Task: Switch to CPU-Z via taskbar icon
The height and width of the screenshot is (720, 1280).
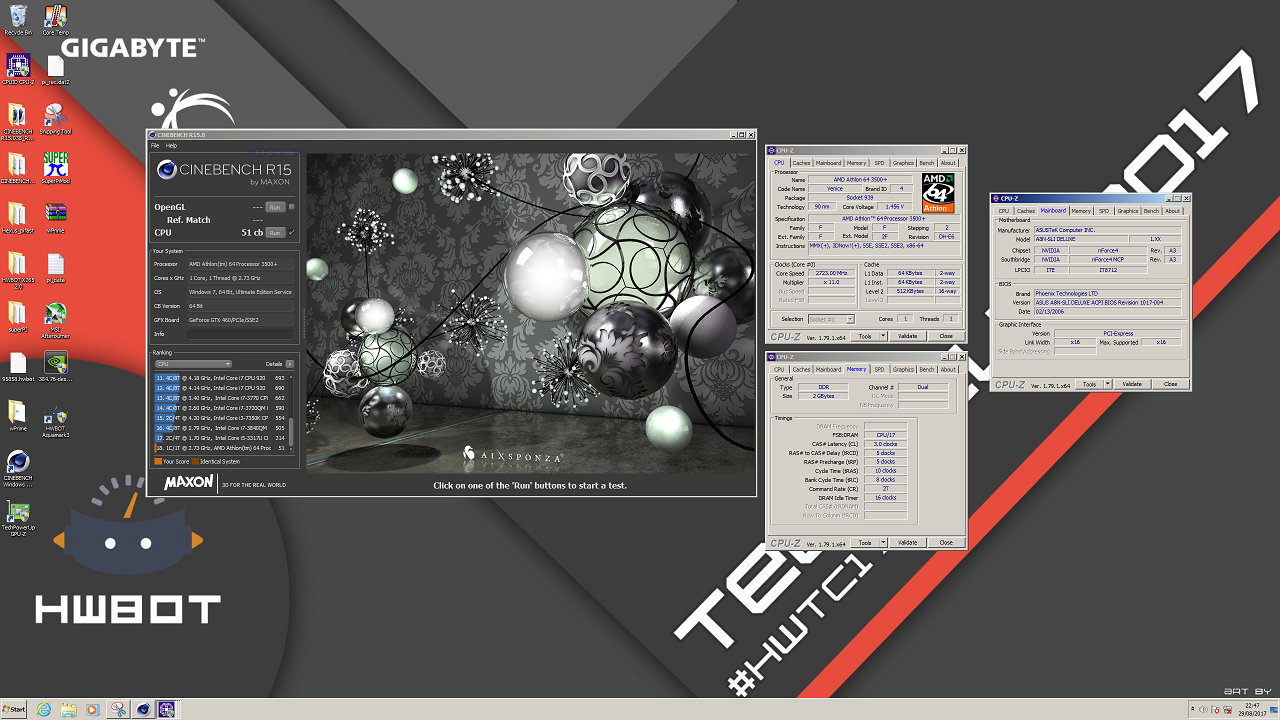Action: coord(166,709)
